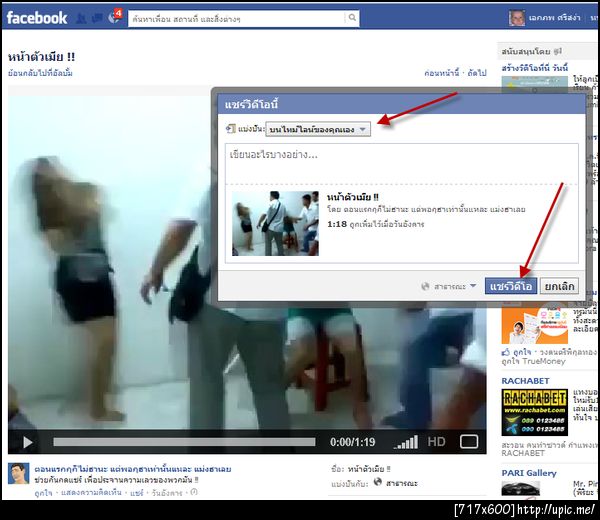Screen dimensions: 600x520
Task: Toggle fullscreen video mode
Action: click(x=469, y=442)
